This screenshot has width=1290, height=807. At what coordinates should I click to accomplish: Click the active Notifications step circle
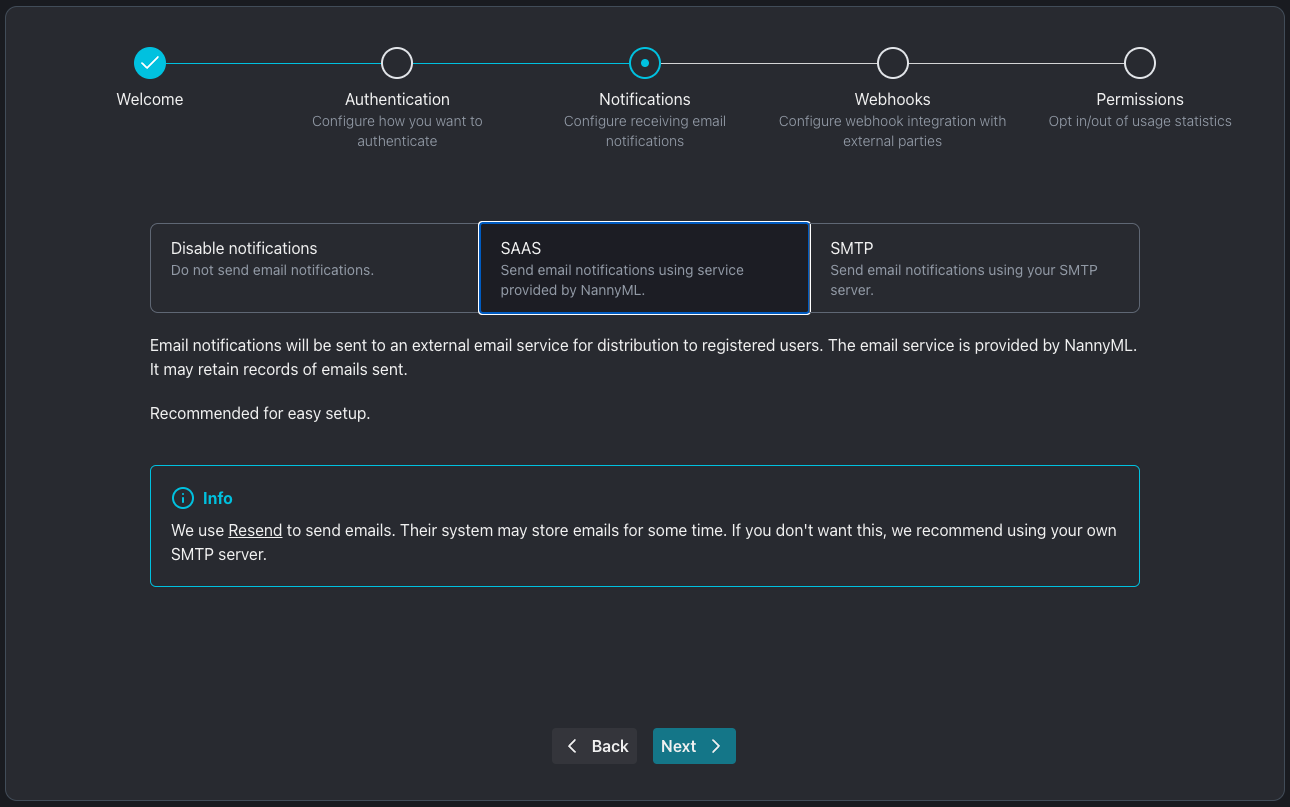[645, 63]
